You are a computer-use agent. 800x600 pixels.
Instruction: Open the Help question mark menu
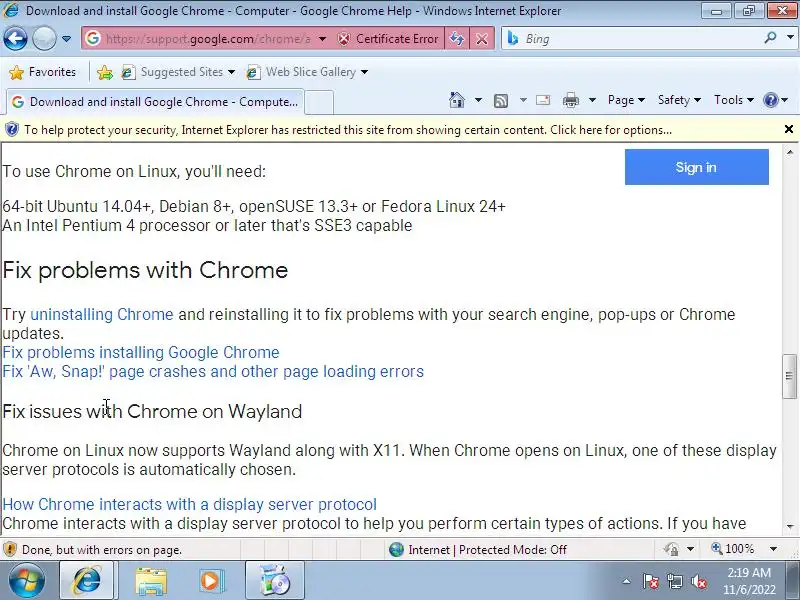pyautogui.click(x=776, y=100)
